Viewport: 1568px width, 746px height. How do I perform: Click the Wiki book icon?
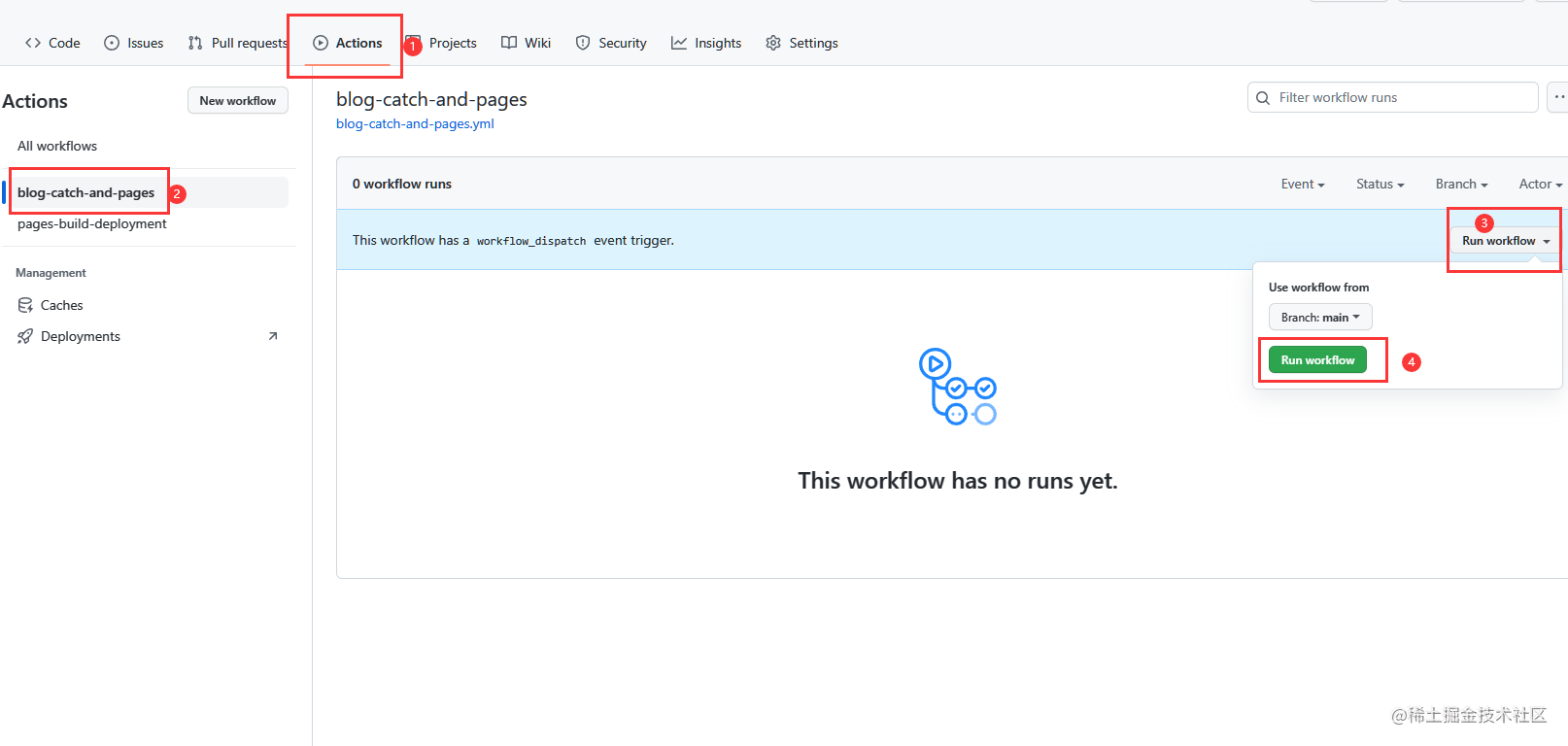point(509,43)
